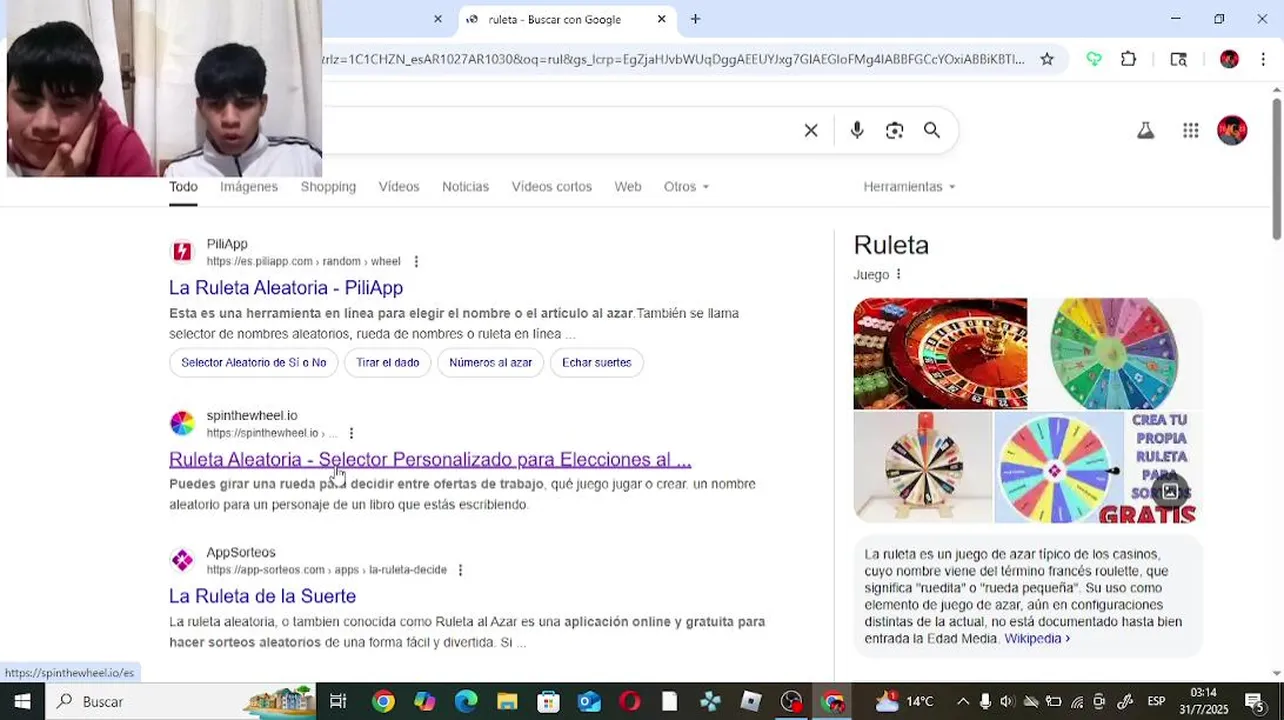Open Outlook from the taskbar
Screen dimensions: 1284x720
point(589,701)
